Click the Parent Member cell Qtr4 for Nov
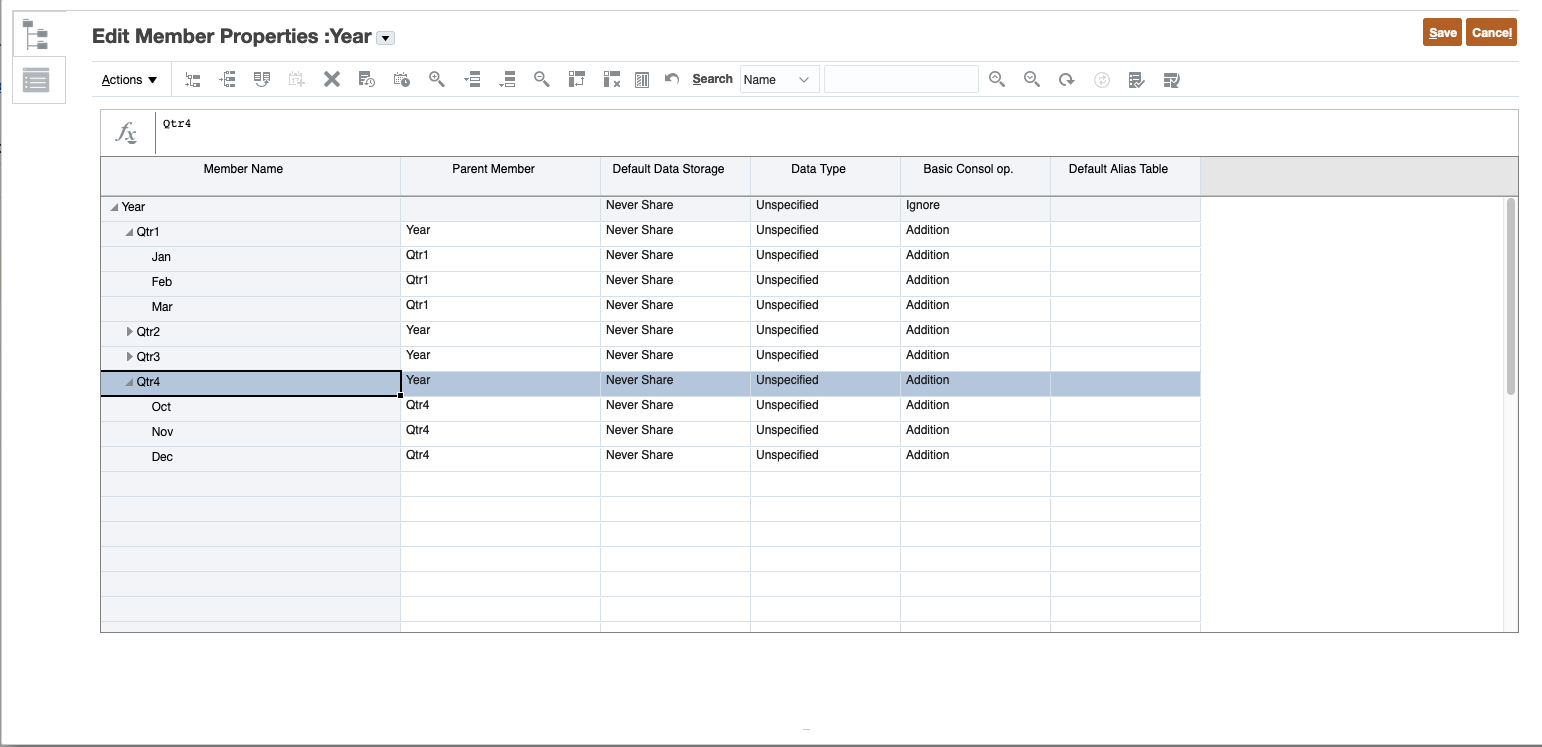The image size is (1542, 747). coord(500,432)
